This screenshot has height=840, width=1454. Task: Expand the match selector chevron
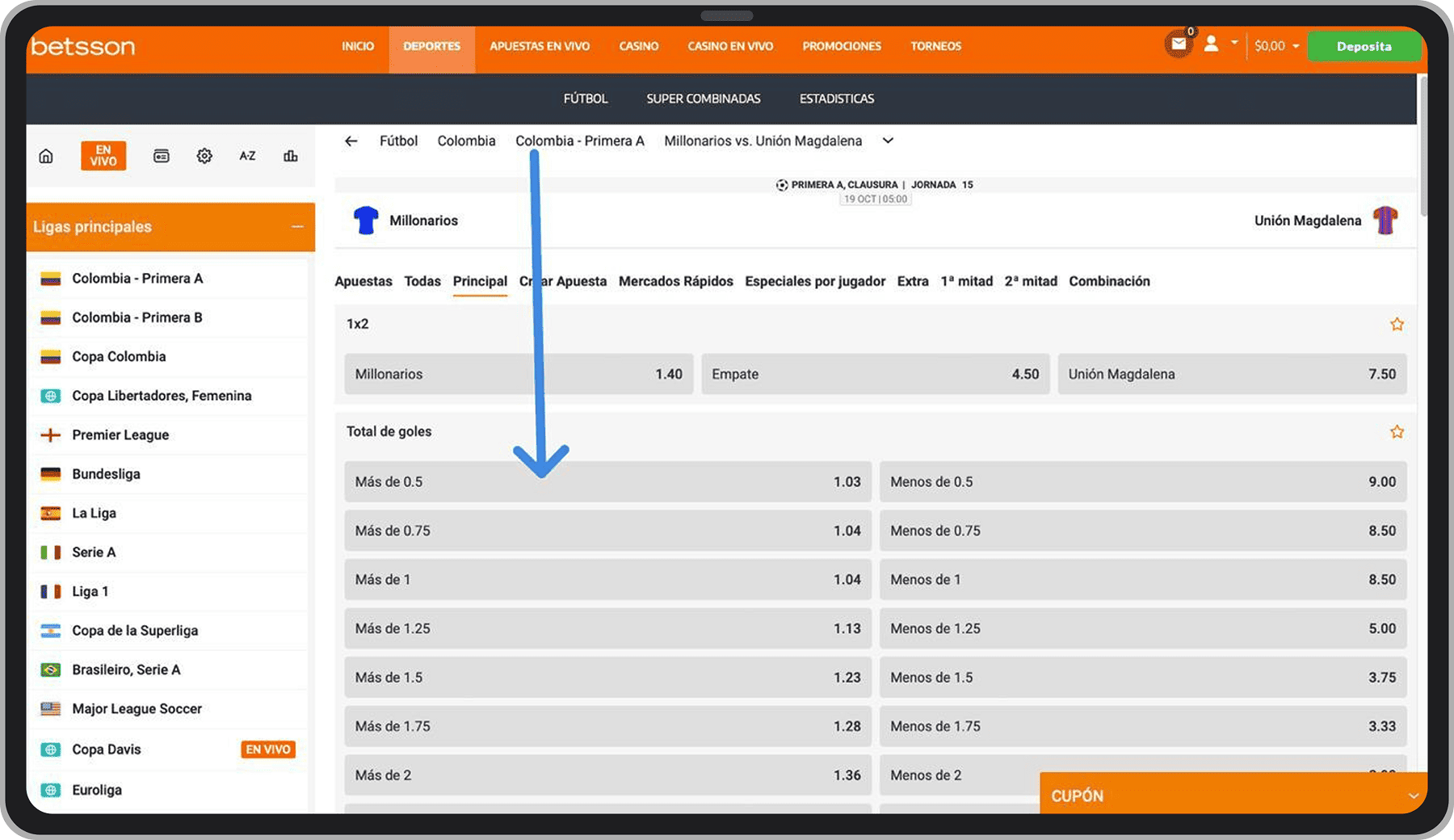pos(888,141)
